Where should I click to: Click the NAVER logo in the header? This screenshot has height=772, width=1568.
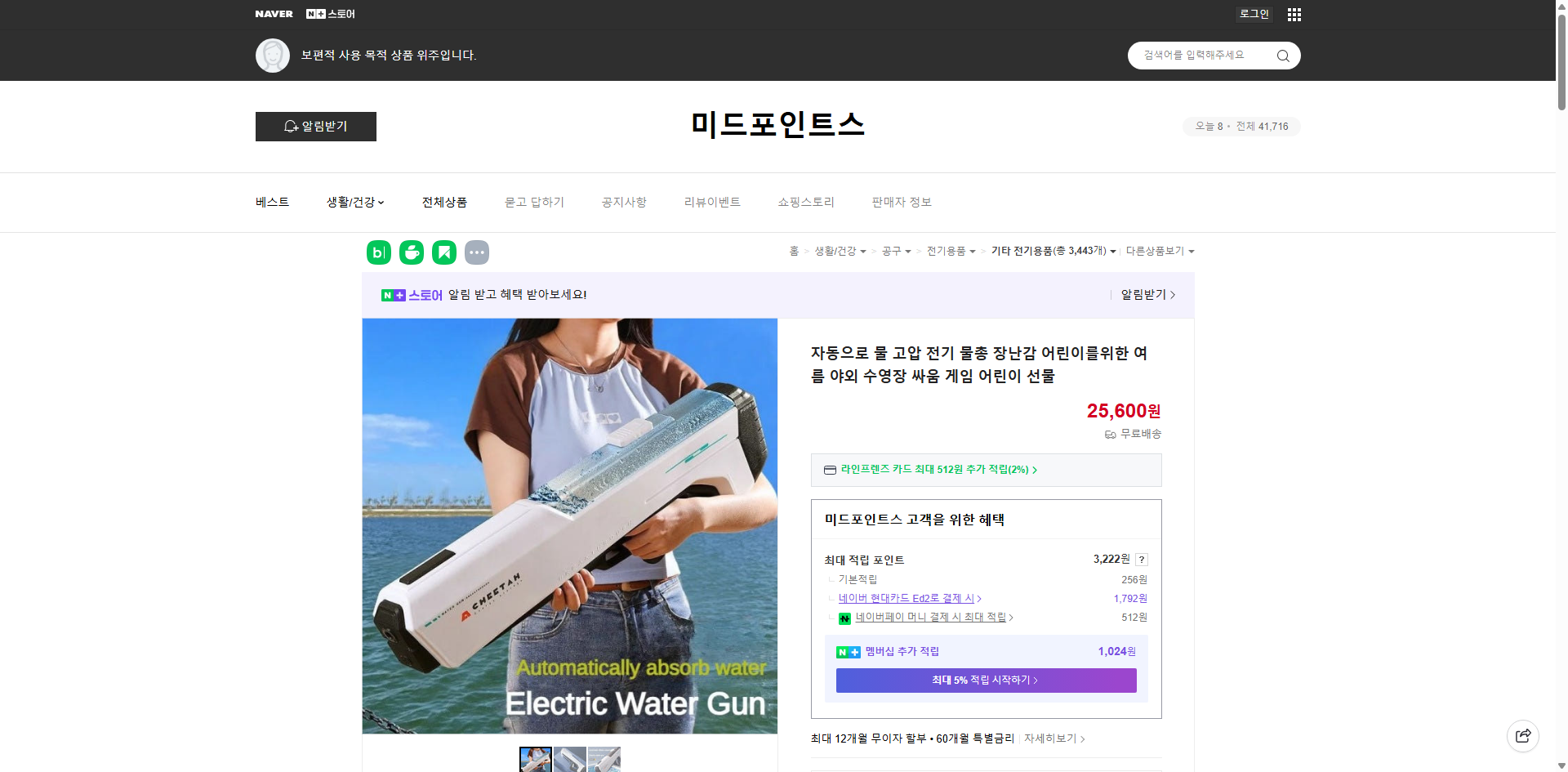coord(274,13)
